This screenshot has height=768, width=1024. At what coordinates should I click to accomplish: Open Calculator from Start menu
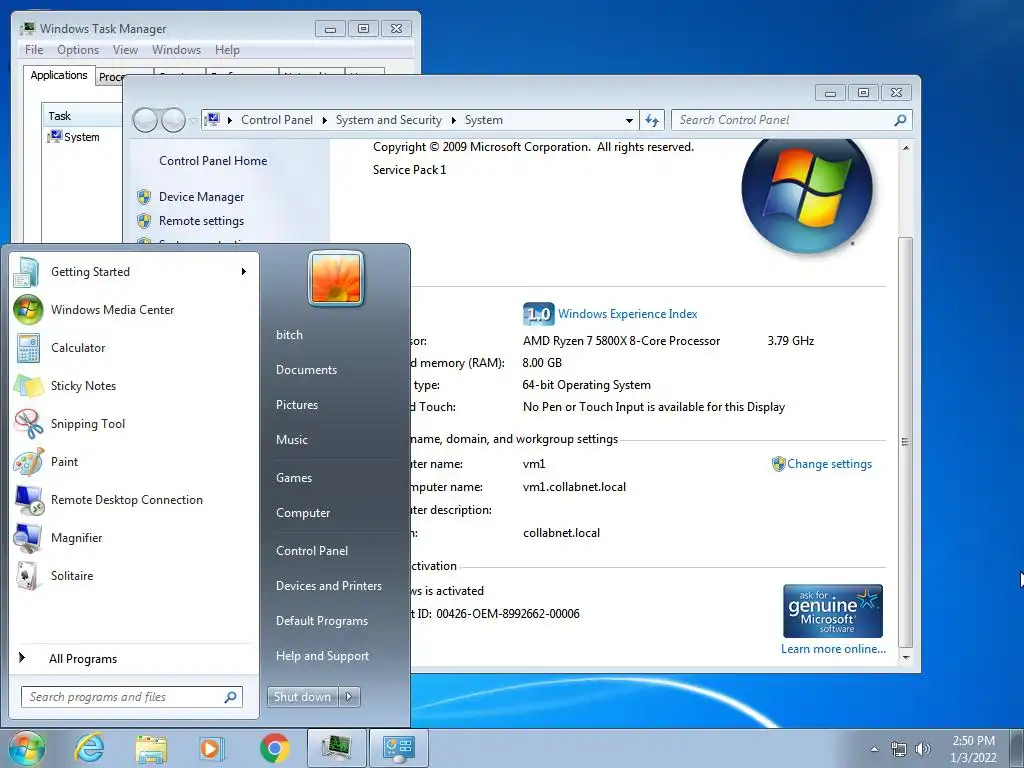[x=134, y=347]
